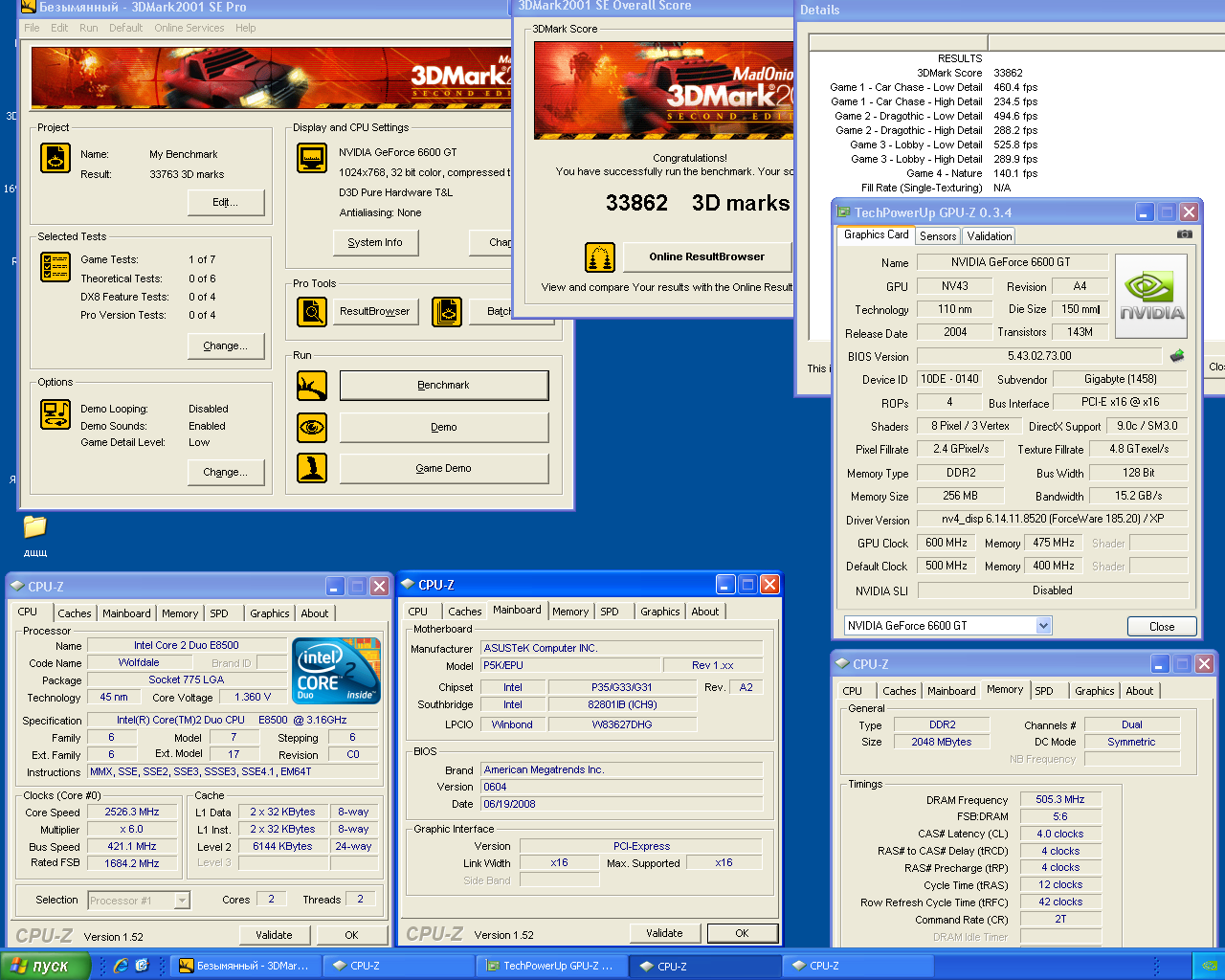The image size is (1225, 980).
Task: Click the Online ResultBrowser button
Action: (707, 257)
